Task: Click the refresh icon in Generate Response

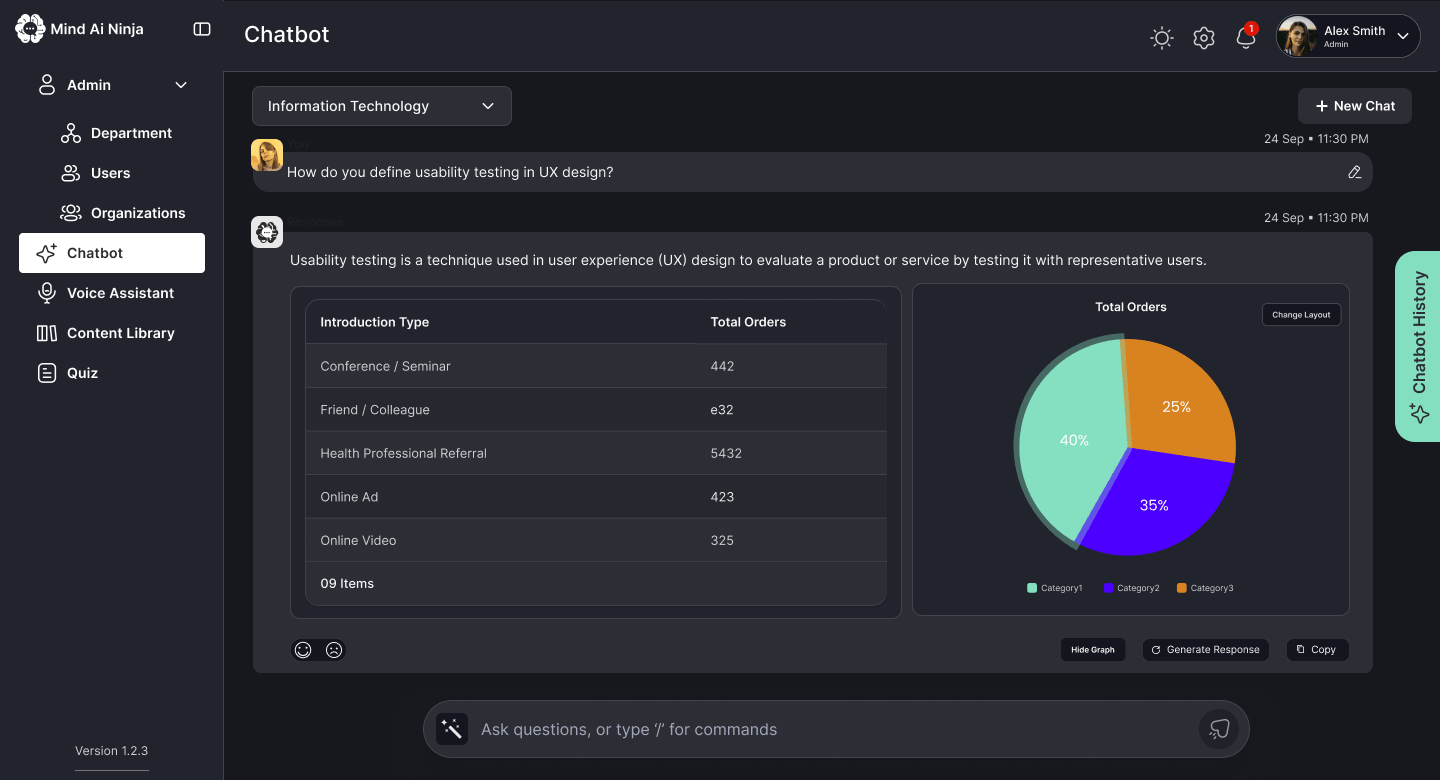Action: pyautogui.click(x=1156, y=650)
